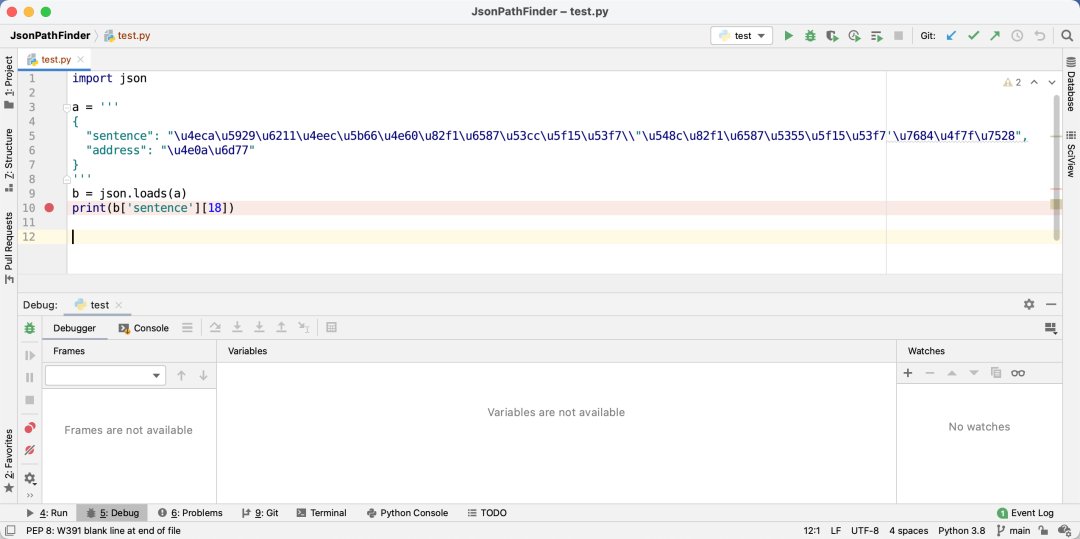Viewport: 1080px width, 539px height.
Task: Run test with coverage
Action: [x=832, y=35]
